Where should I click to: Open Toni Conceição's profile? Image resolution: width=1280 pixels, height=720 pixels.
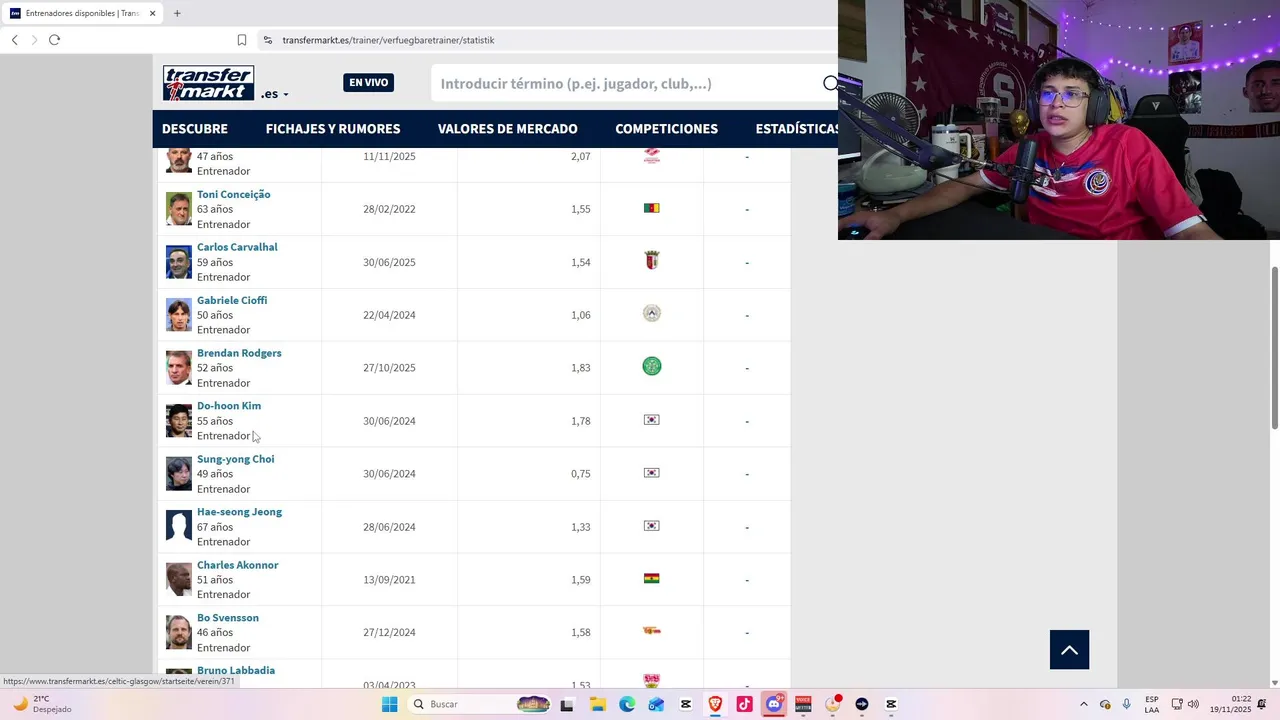coord(233,194)
